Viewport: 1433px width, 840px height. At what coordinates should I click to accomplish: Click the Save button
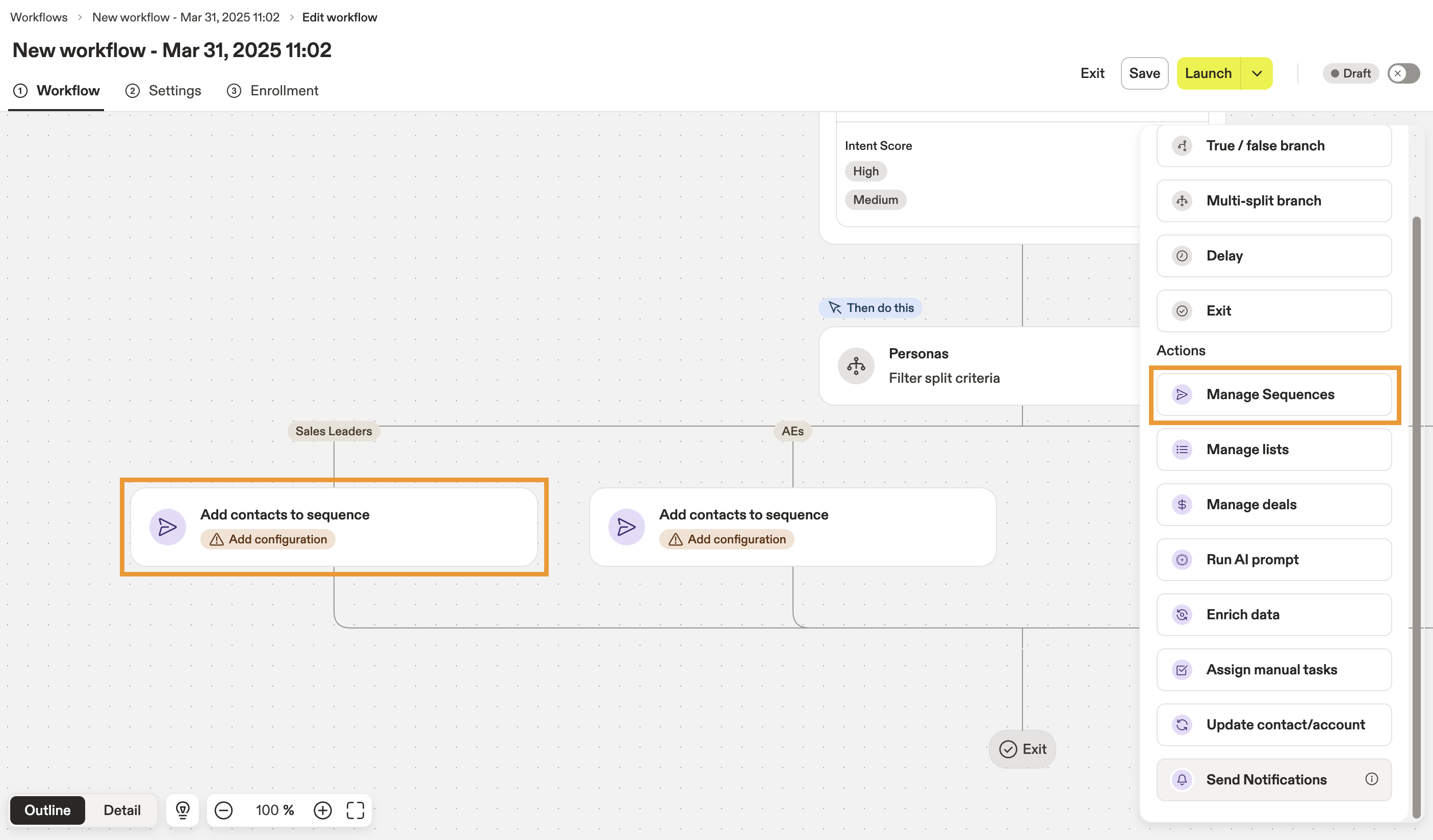point(1144,73)
